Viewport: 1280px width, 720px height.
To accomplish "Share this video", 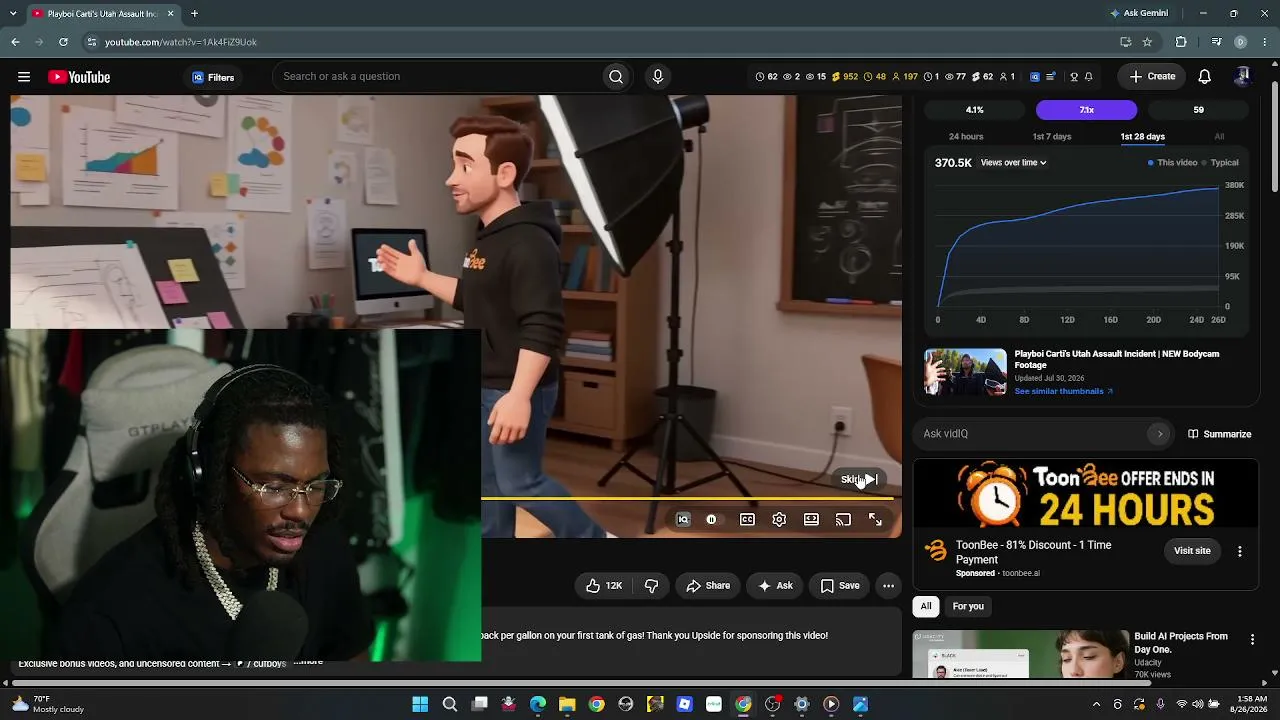I will coord(708,586).
